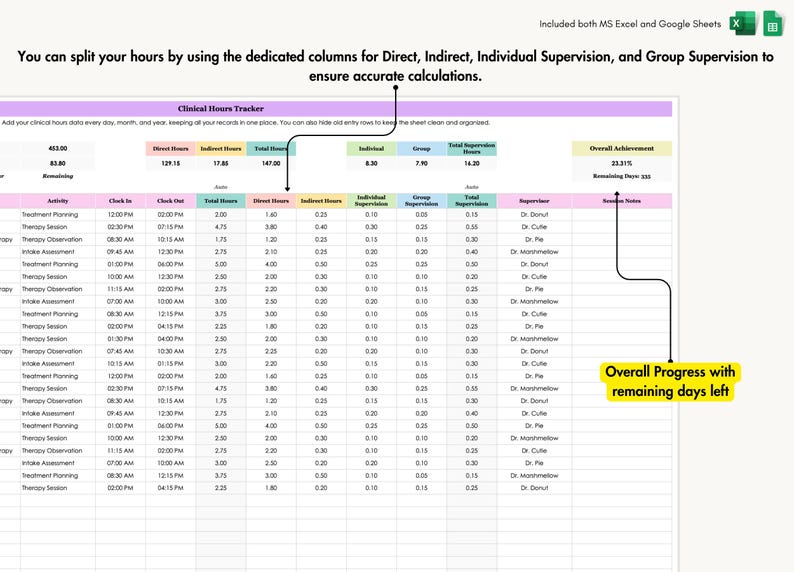Click the Group Supervision column header
The height and width of the screenshot is (572, 794).
pyautogui.click(x=421, y=200)
